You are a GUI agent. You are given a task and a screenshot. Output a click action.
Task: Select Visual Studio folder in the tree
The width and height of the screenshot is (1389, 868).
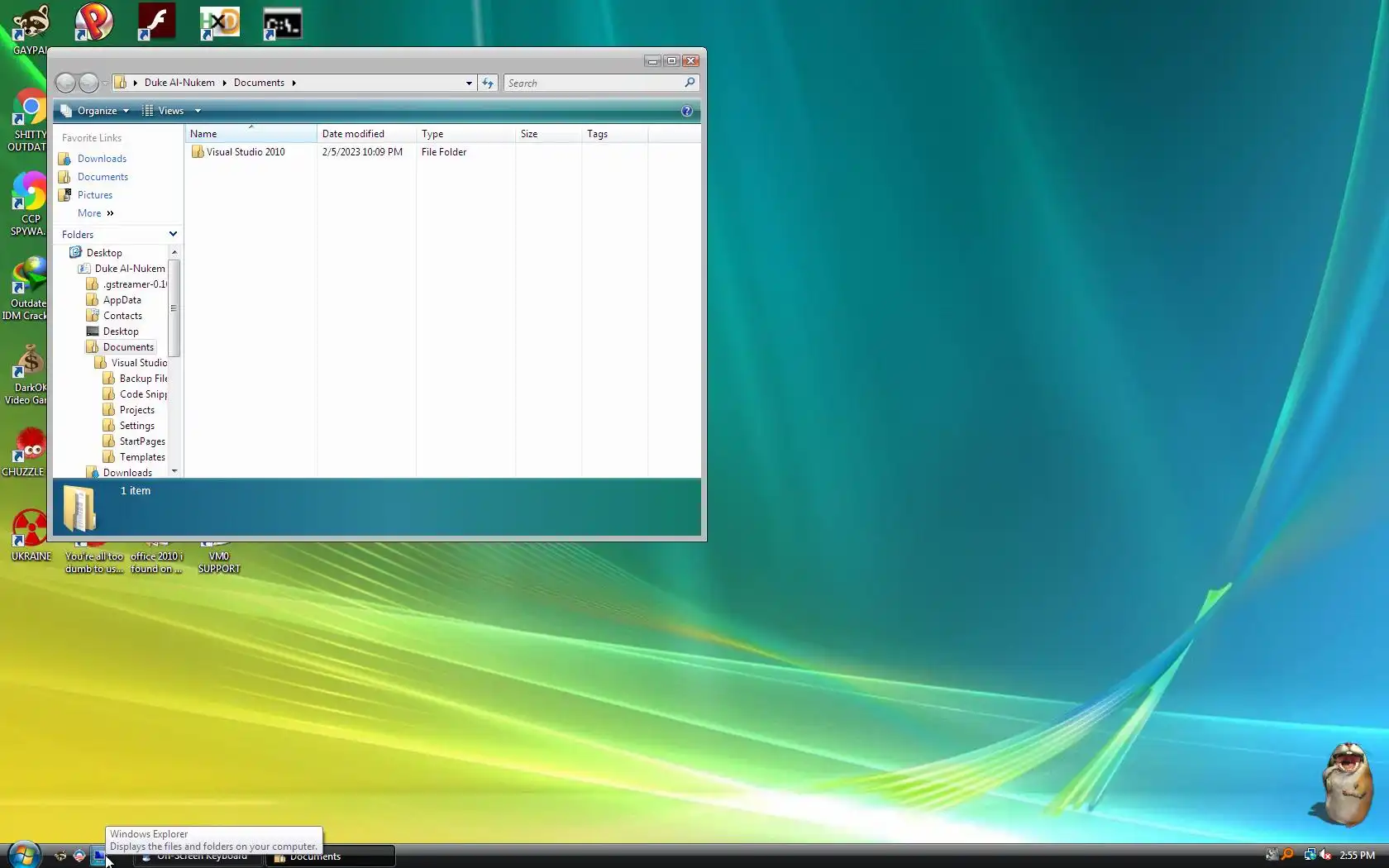pyautogui.click(x=139, y=363)
